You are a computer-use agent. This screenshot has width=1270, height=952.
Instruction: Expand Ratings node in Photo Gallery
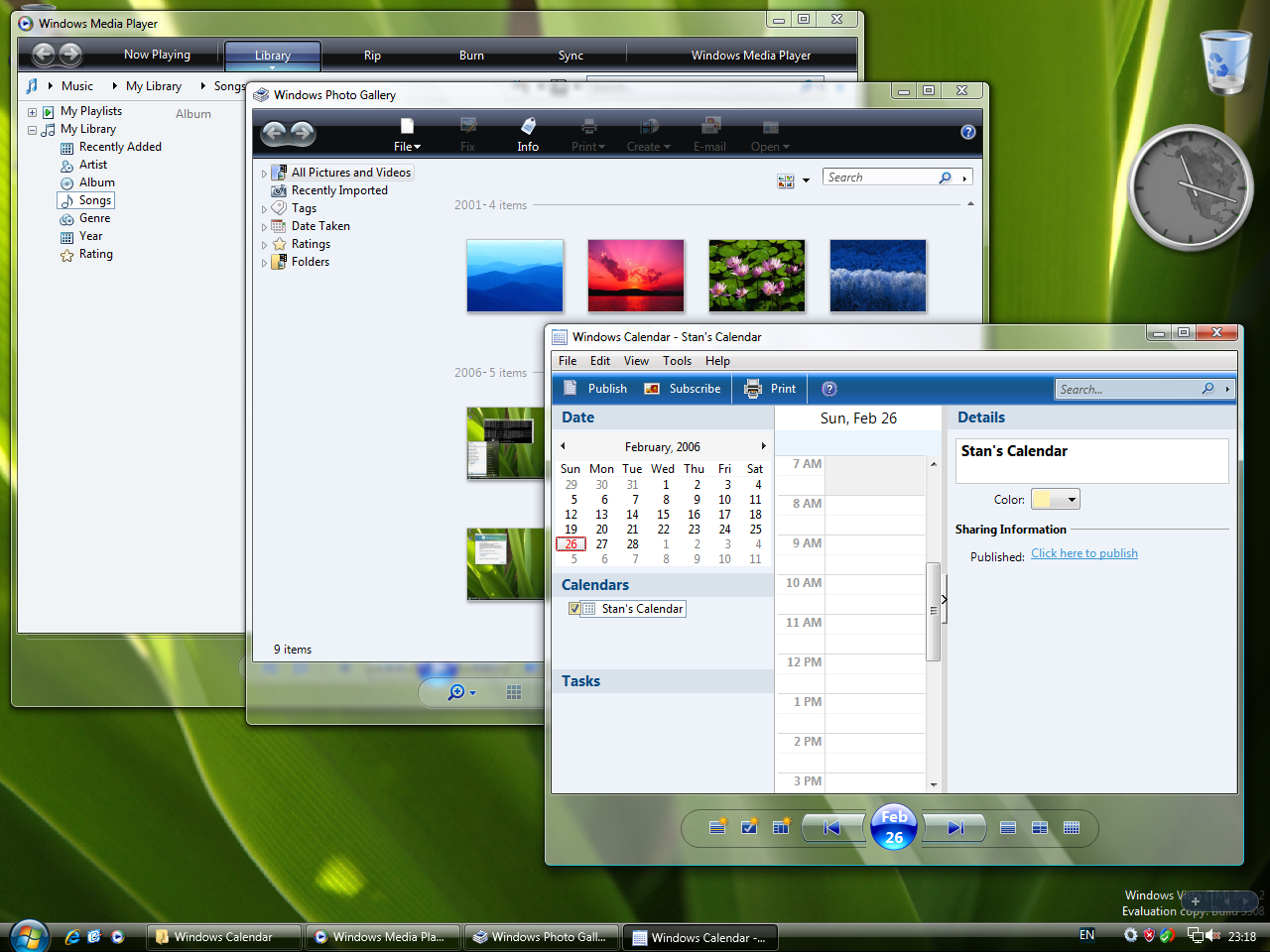pyautogui.click(x=264, y=245)
